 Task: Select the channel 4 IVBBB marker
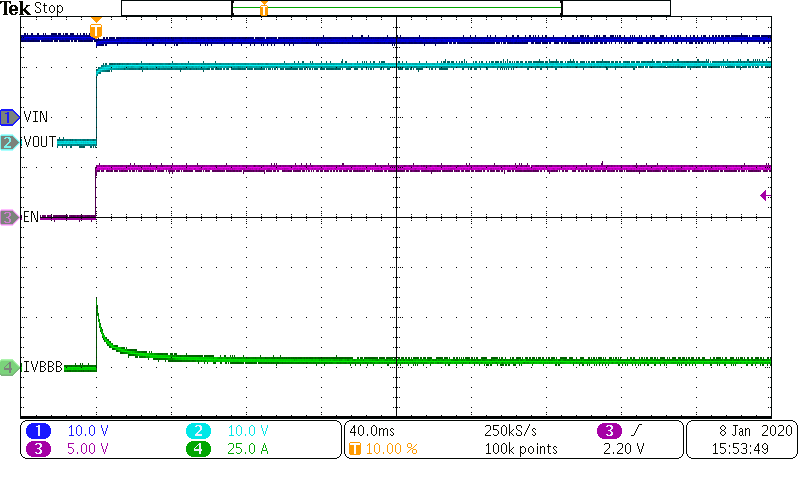tap(9, 368)
